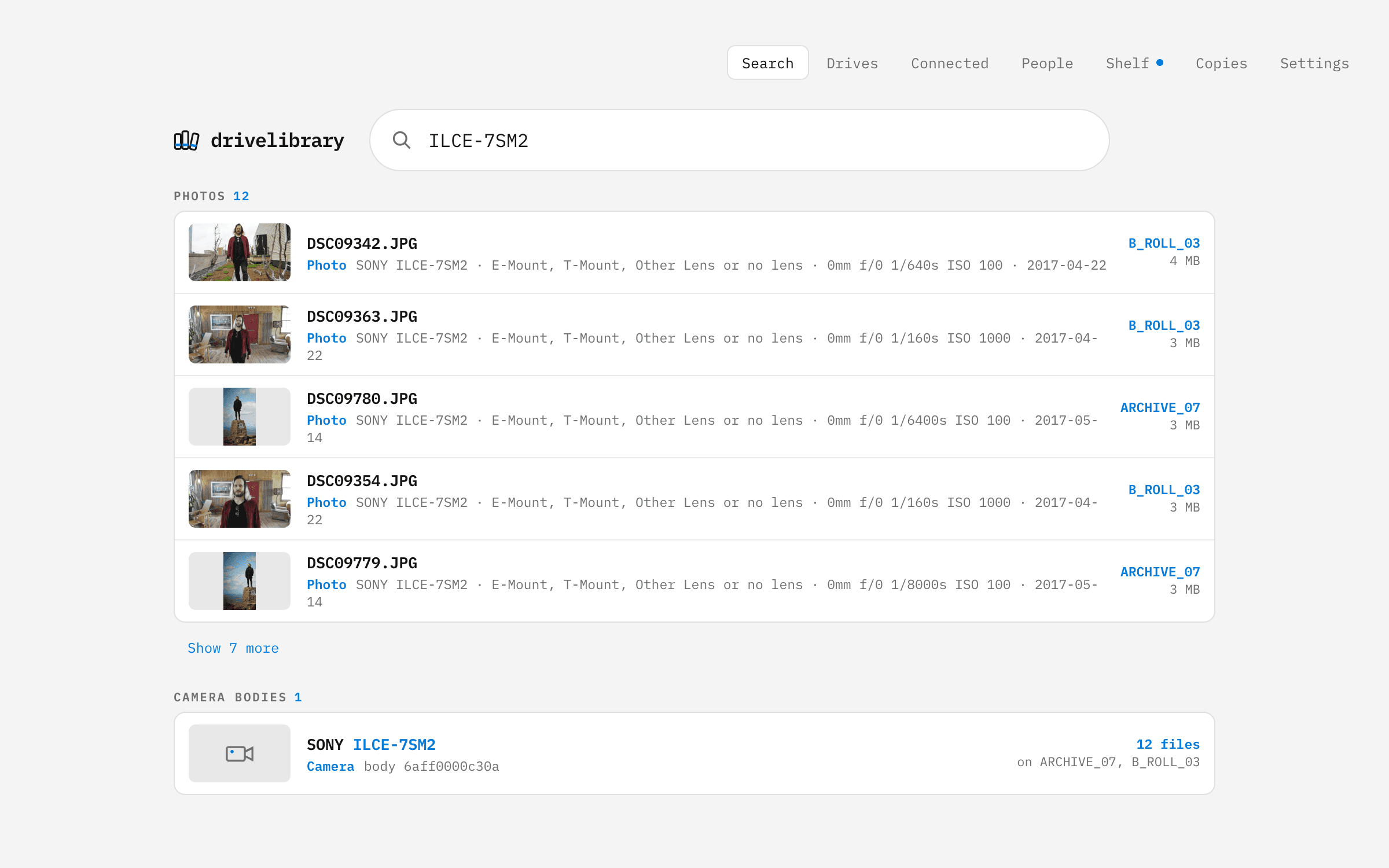Click file name DSC09342.JPG

362,244
